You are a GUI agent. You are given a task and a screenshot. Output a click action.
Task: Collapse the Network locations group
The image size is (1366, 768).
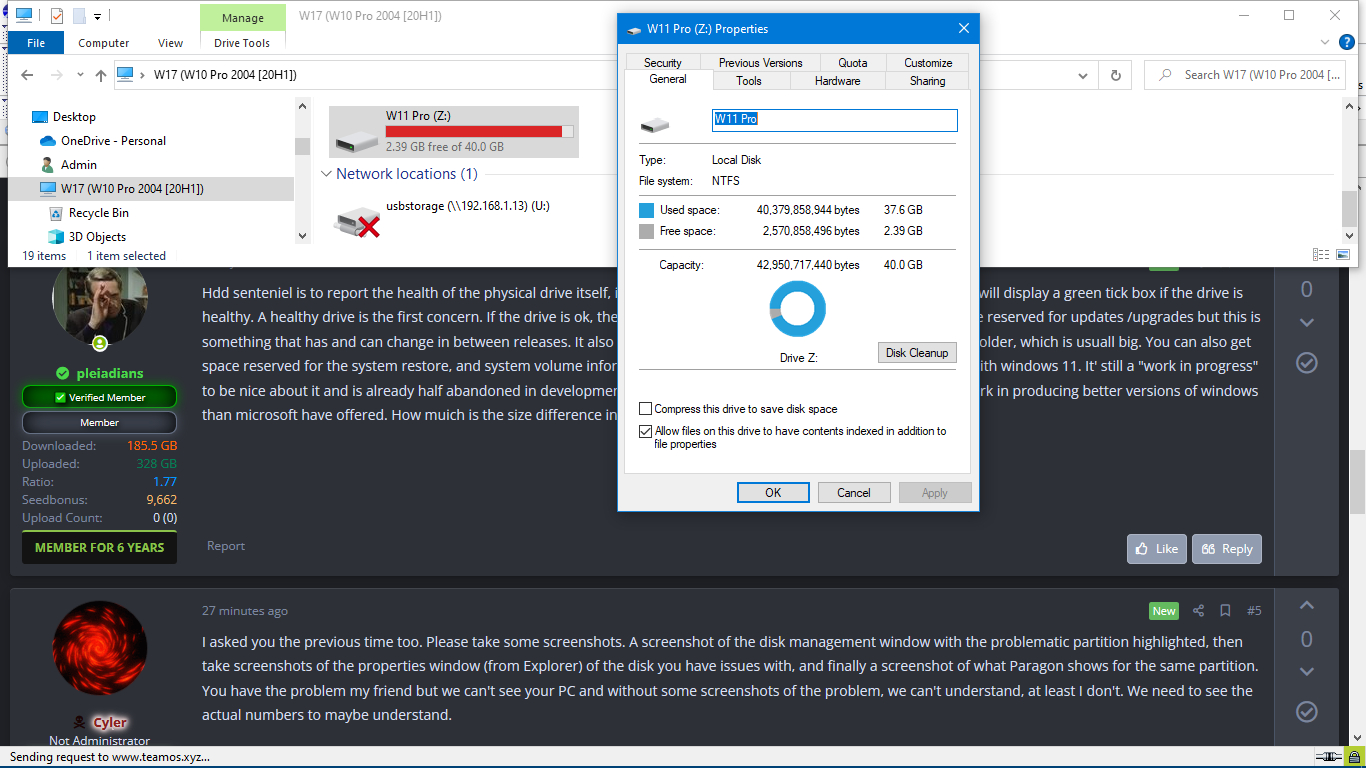pos(326,174)
